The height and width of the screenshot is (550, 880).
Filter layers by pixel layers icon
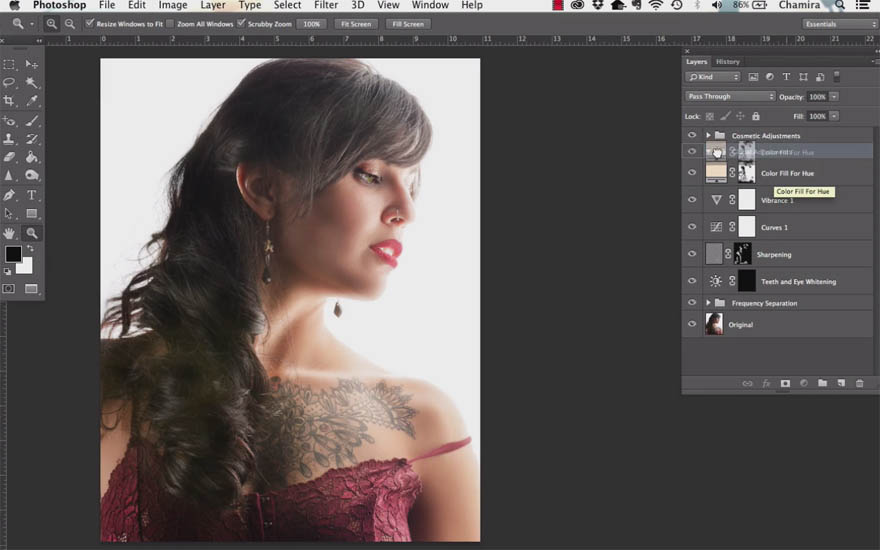point(753,77)
